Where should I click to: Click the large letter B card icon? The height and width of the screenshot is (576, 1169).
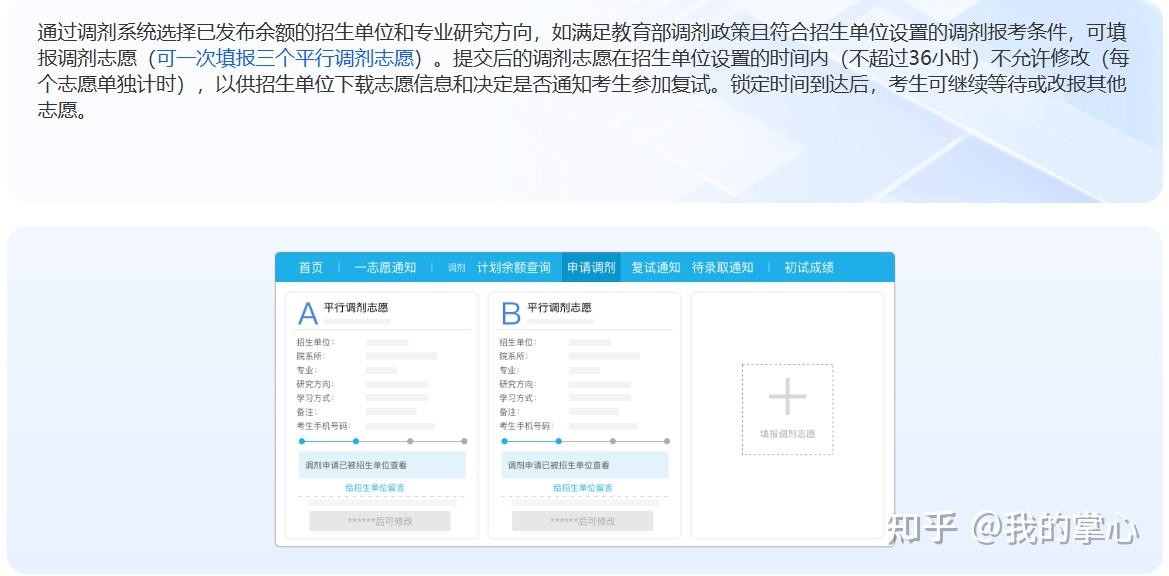pyautogui.click(x=510, y=314)
